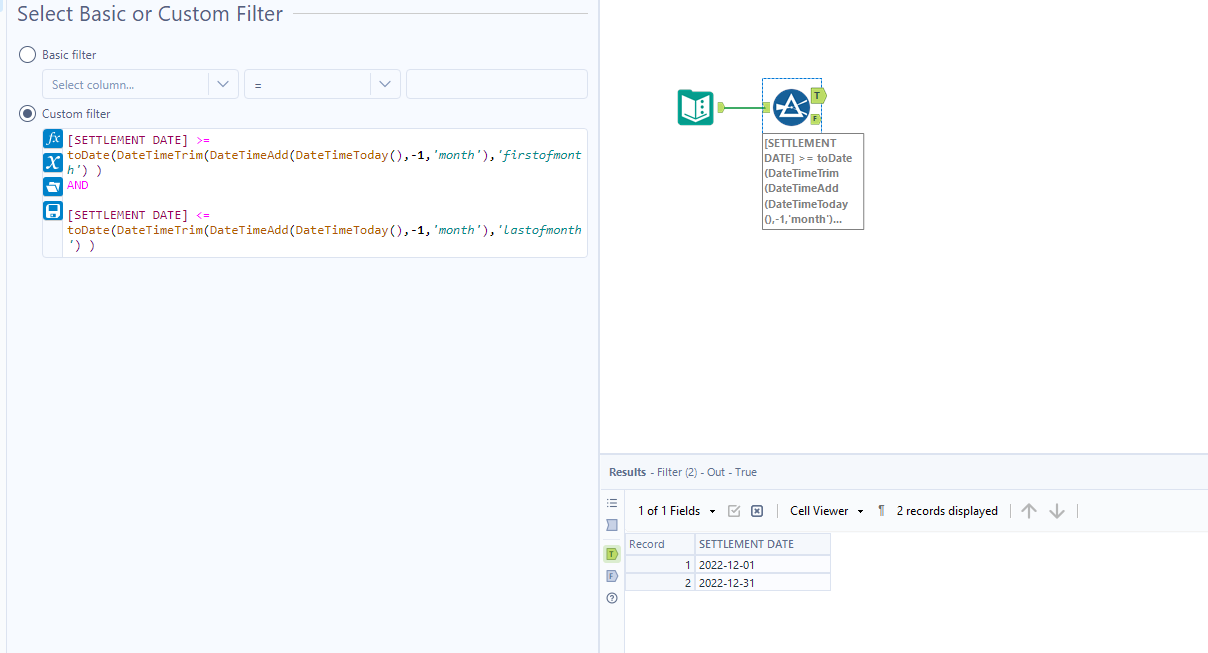The image size is (1208, 653).
Task: Select the Filter tool on the canvas
Action: 791,105
